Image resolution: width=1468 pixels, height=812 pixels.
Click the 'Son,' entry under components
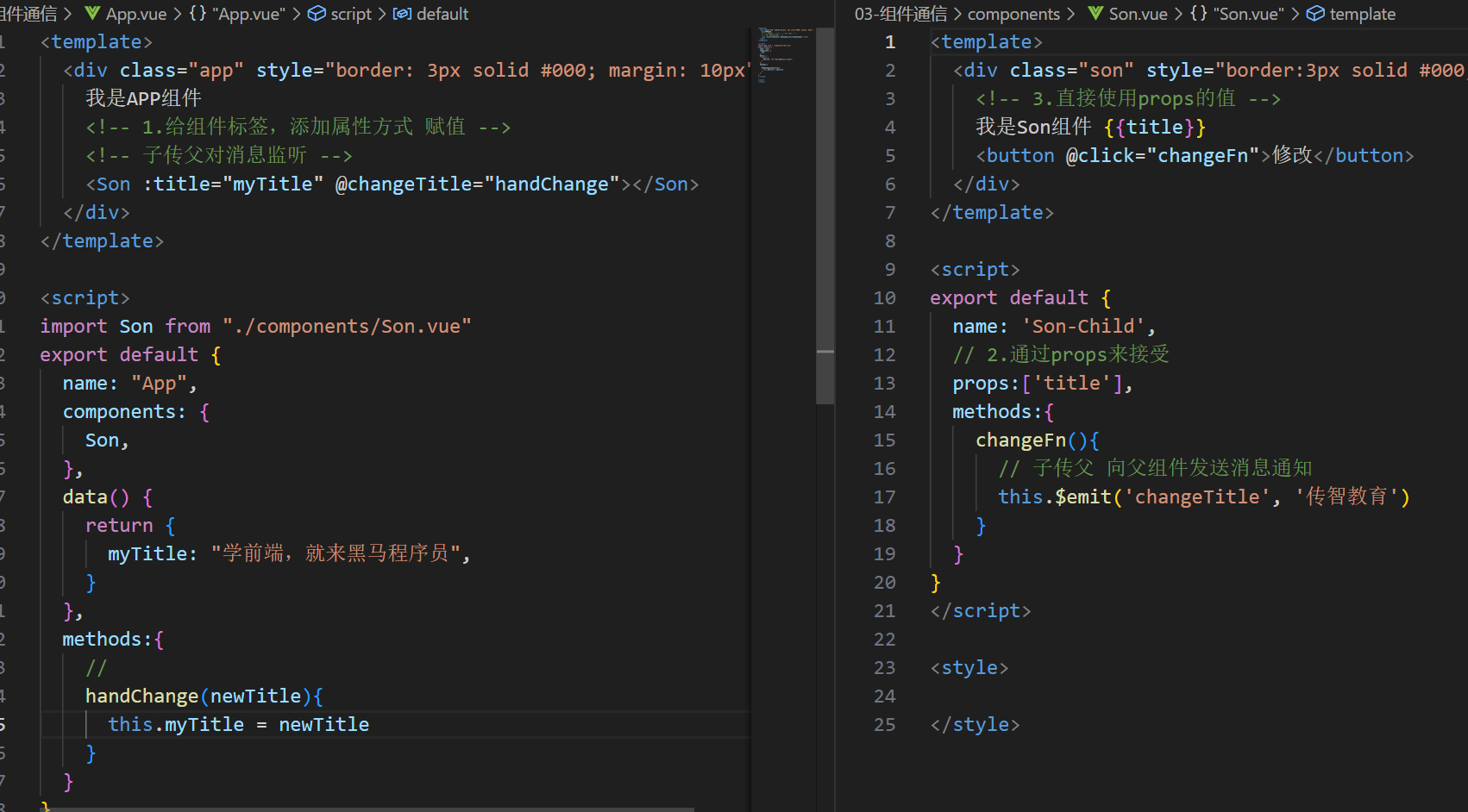[x=107, y=440]
